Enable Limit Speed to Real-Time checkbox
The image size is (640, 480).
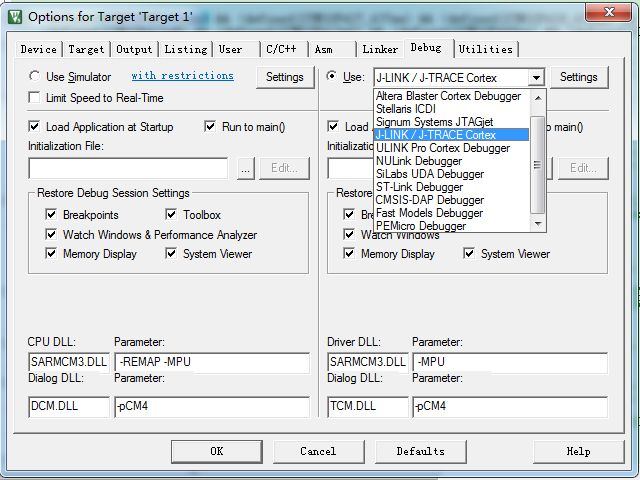(34, 98)
